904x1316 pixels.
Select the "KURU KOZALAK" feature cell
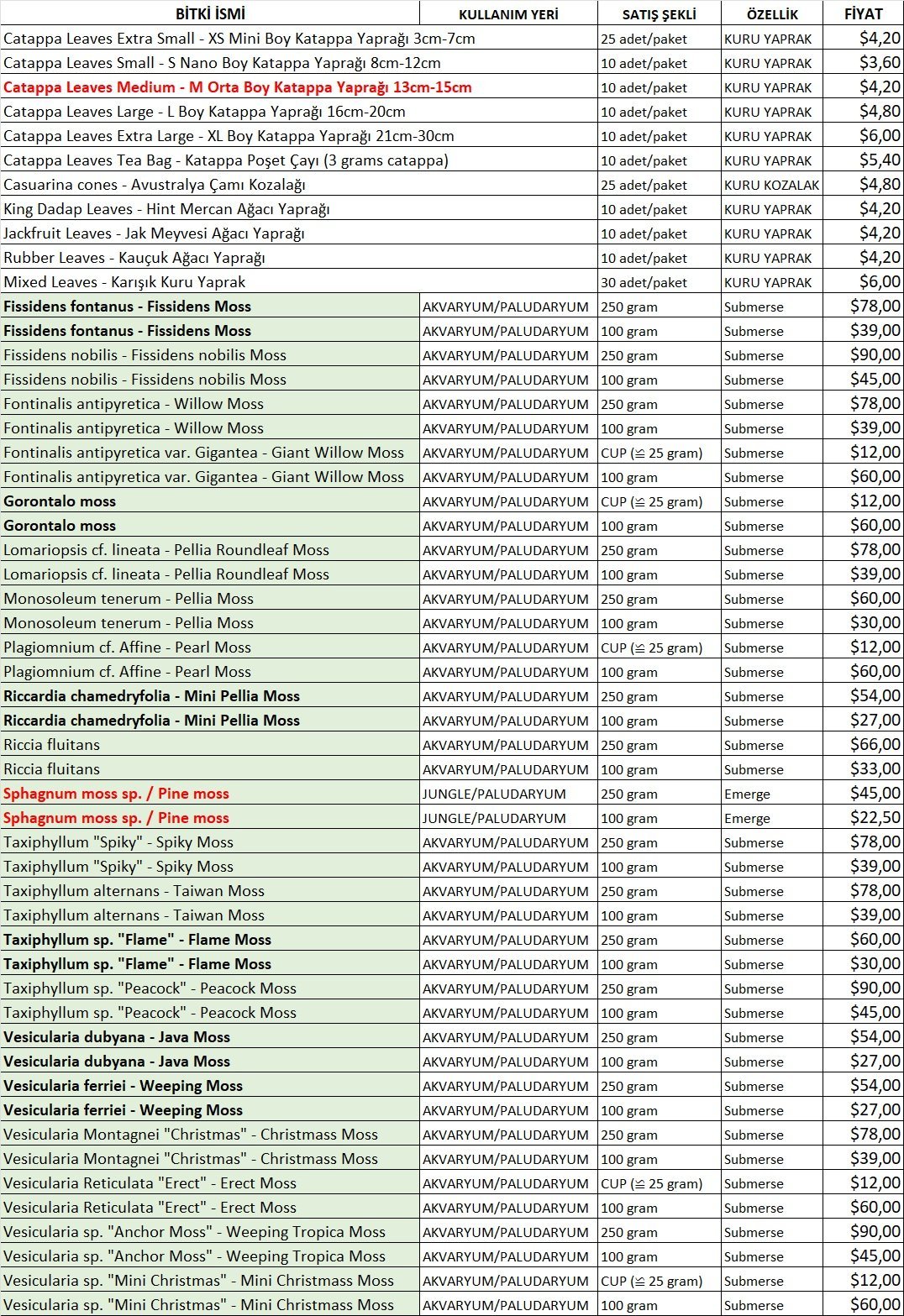tap(771, 185)
